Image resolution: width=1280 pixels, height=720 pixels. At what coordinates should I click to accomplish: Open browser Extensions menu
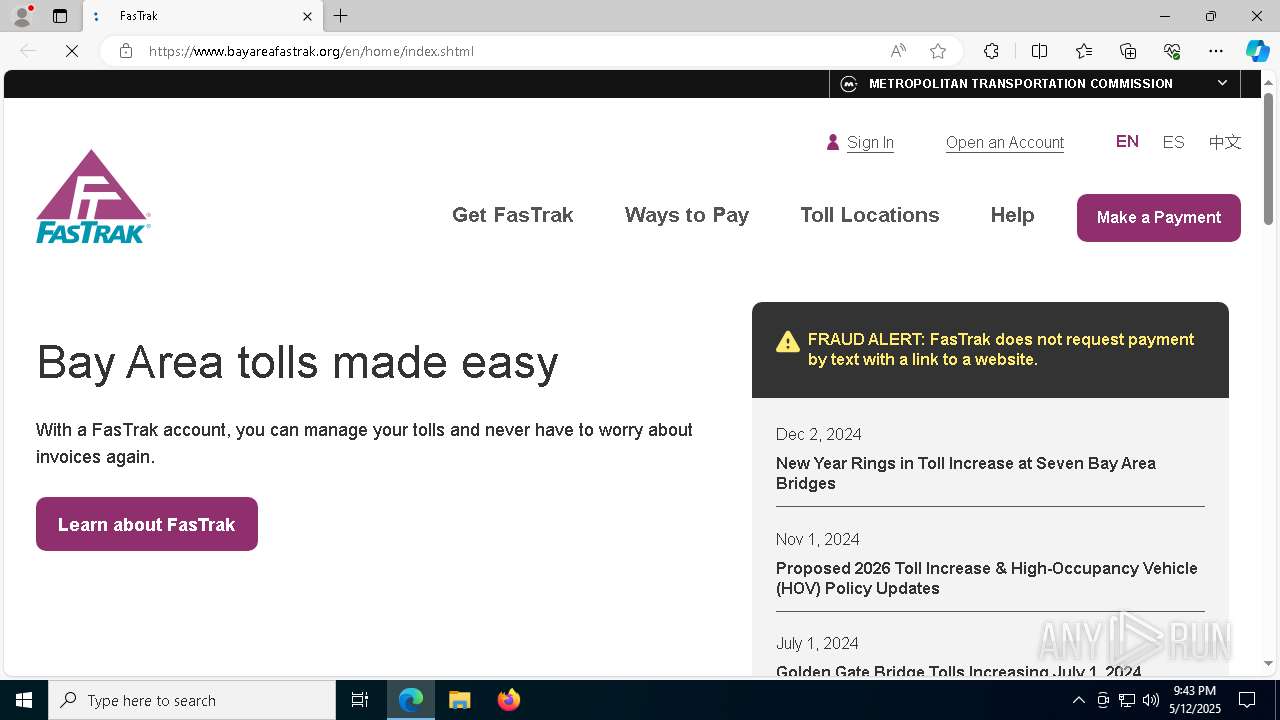pos(991,51)
